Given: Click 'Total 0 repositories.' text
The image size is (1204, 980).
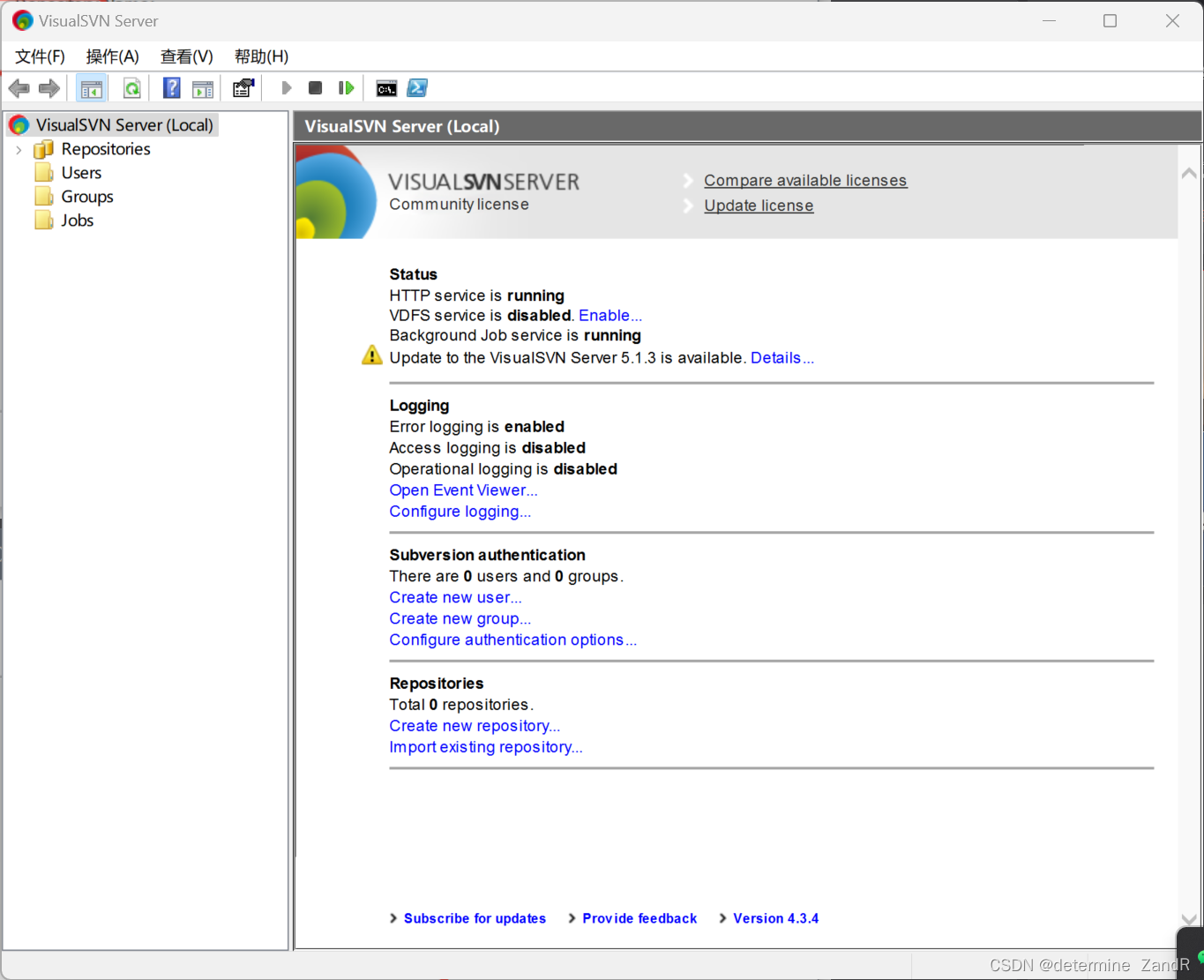Looking at the screenshot, I should 461,705.
